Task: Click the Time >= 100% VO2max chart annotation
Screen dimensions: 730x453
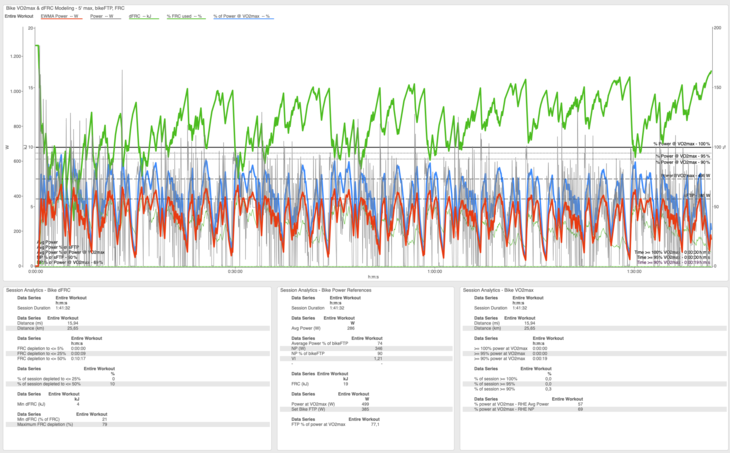Action: click(672, 252)
